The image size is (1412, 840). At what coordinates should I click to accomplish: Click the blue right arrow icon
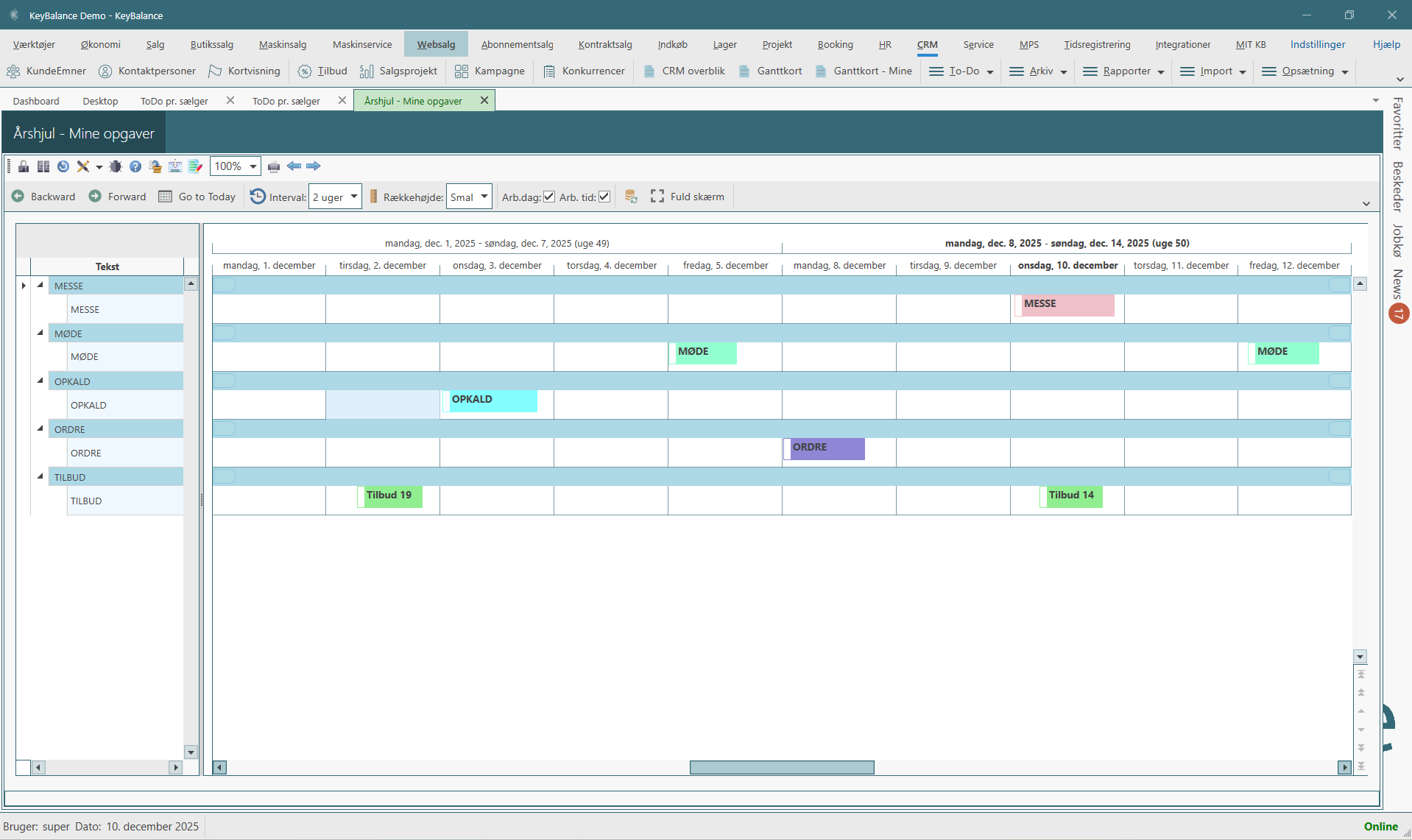[314, 166]
